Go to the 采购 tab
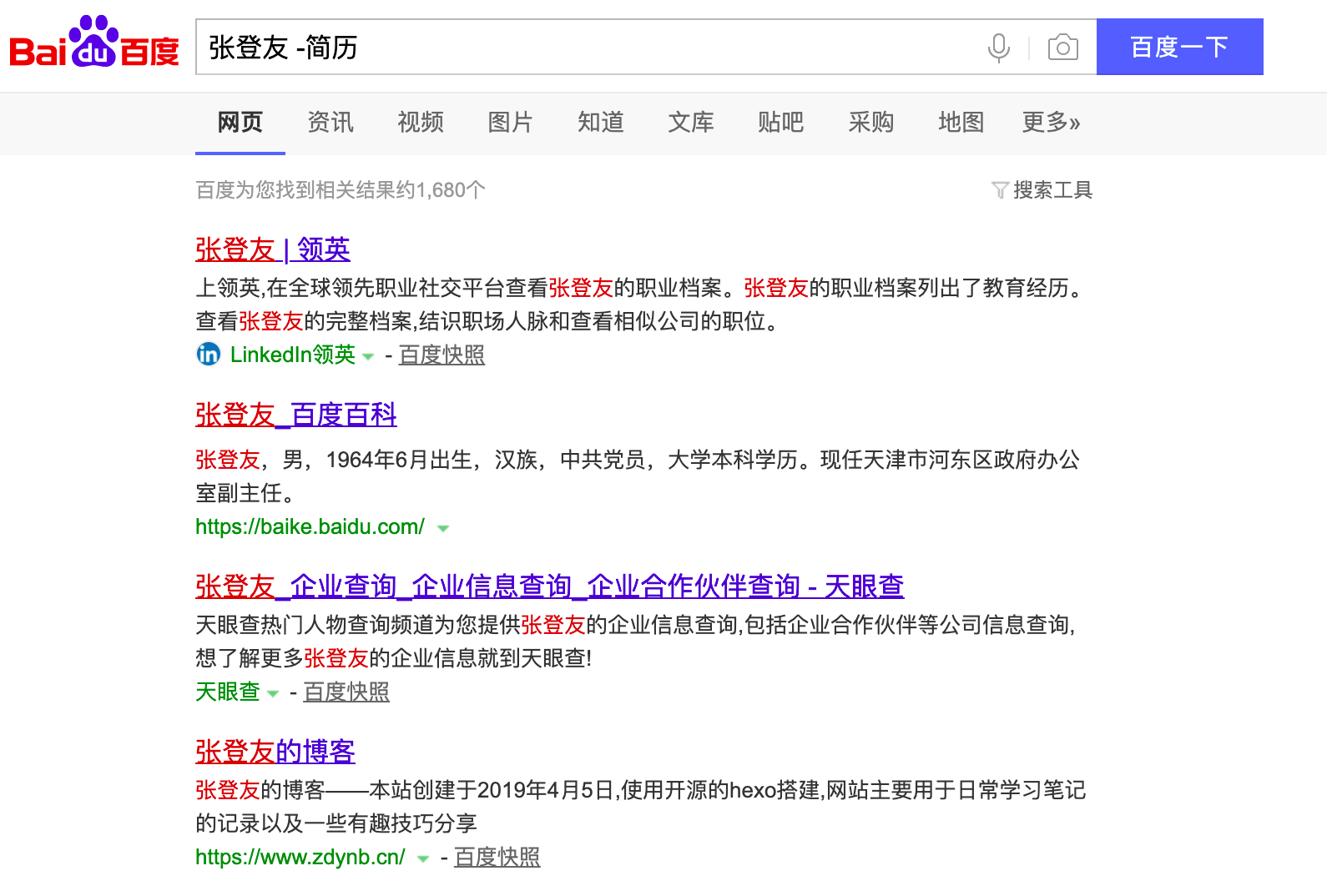 [870, 123]
